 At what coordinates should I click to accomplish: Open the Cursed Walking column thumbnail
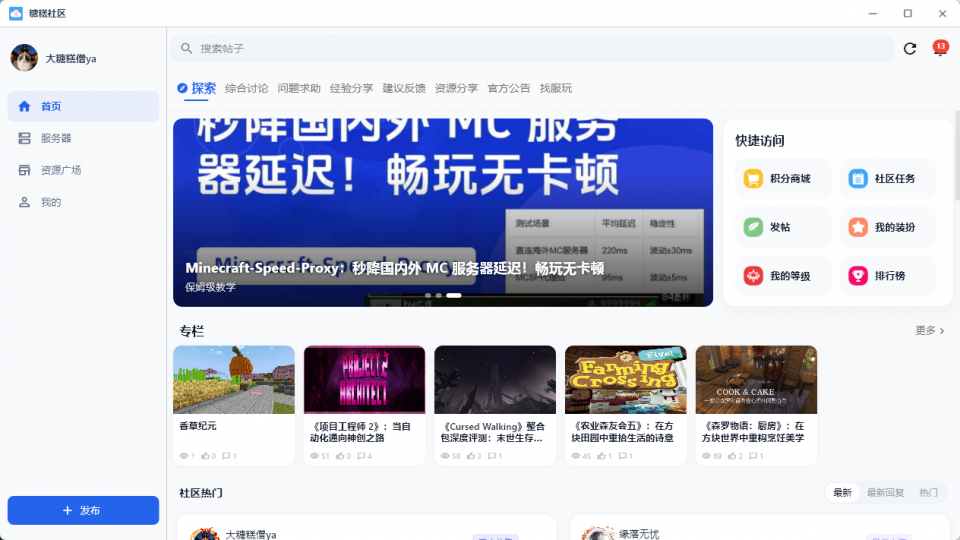495,380
